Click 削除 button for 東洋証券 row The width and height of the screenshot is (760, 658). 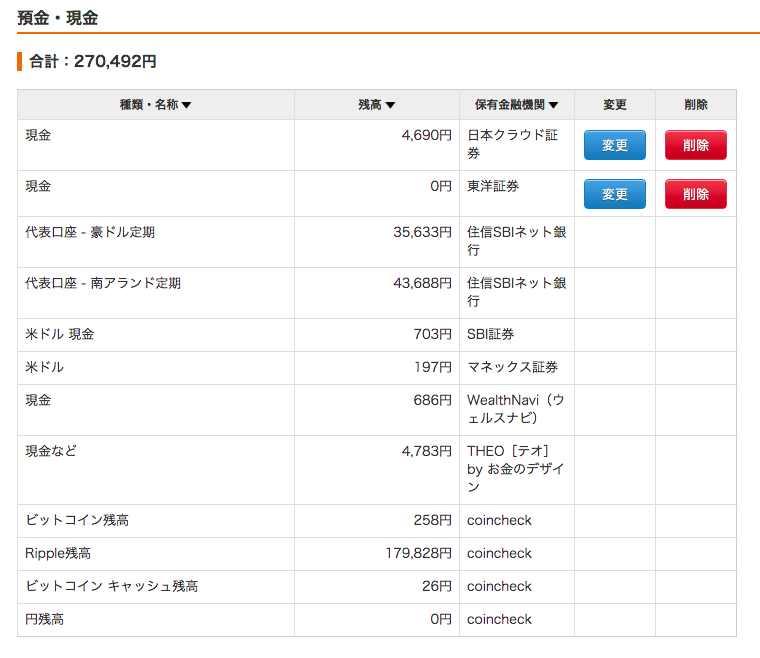(696, 194)
